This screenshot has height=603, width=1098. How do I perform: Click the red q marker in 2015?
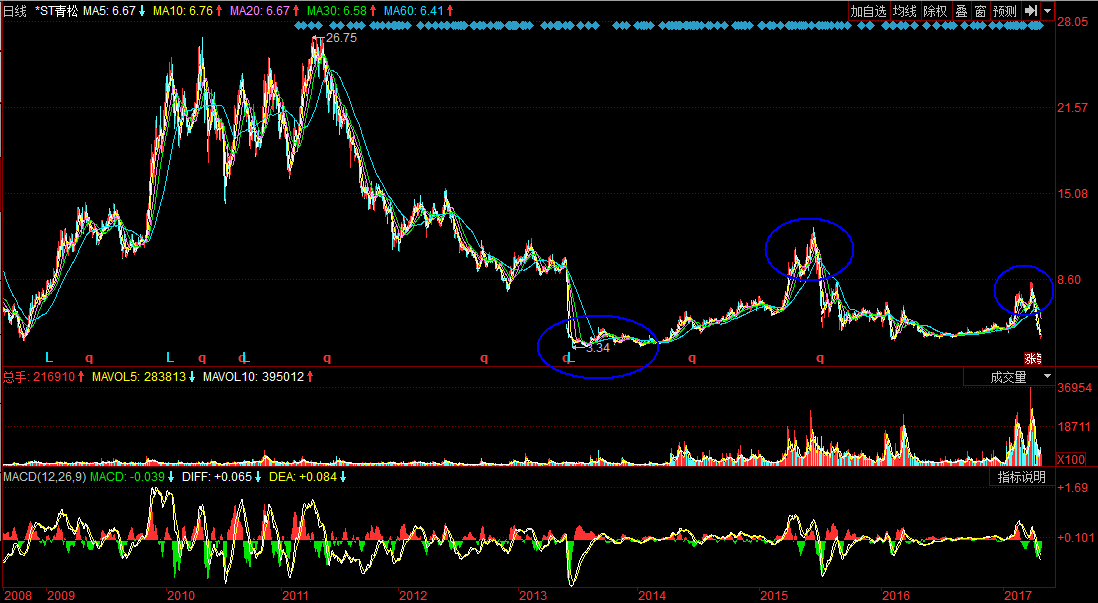(820, 358)
